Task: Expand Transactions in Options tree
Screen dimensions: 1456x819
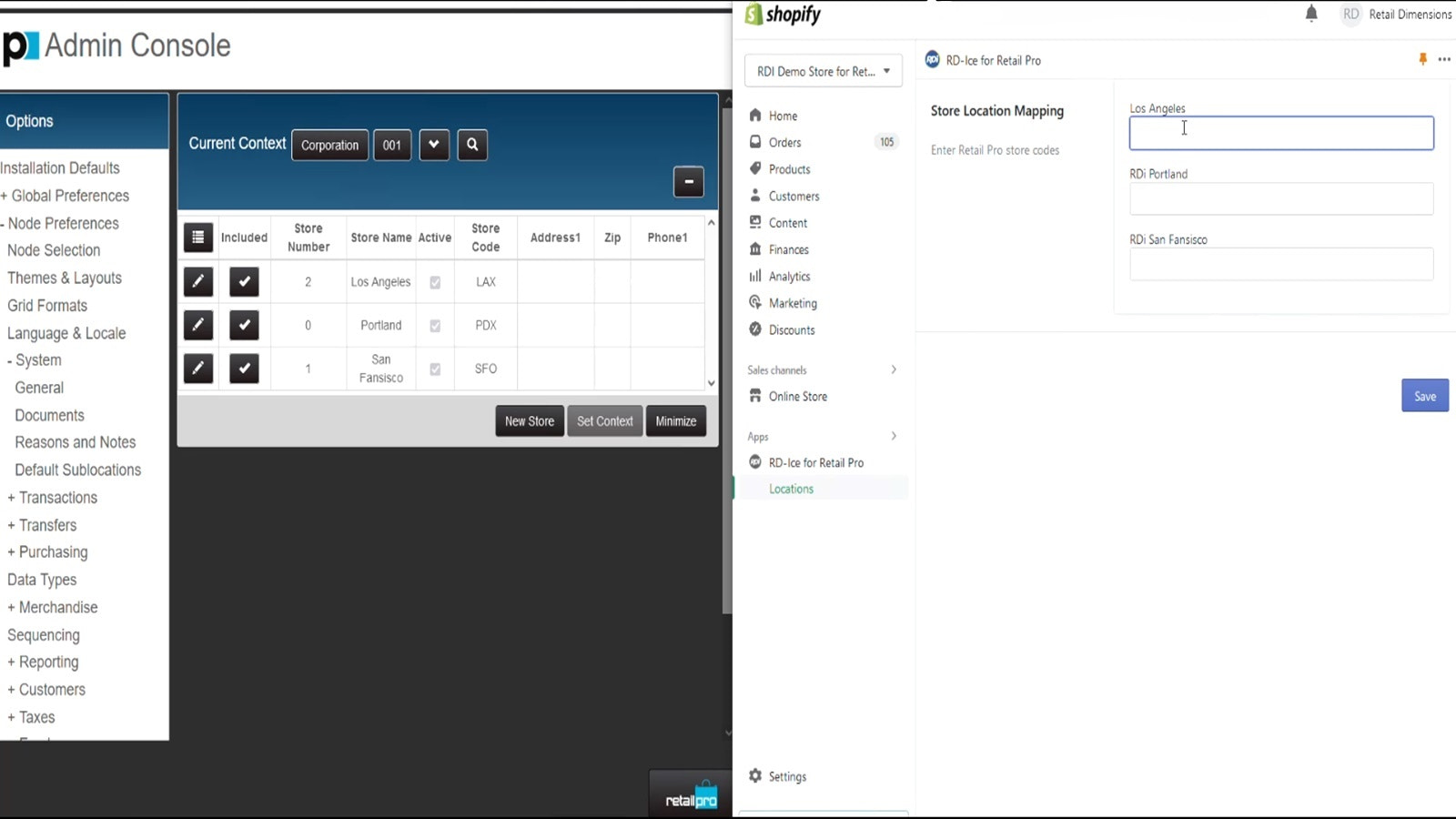Action: [x=53, y=498]
